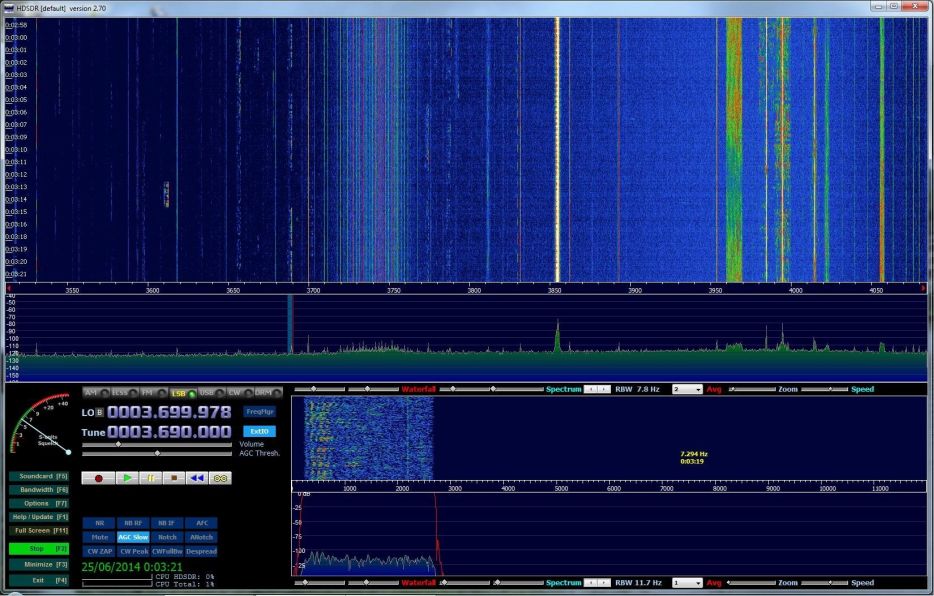Click the small B icon beside LO

[x=99, y=412]
